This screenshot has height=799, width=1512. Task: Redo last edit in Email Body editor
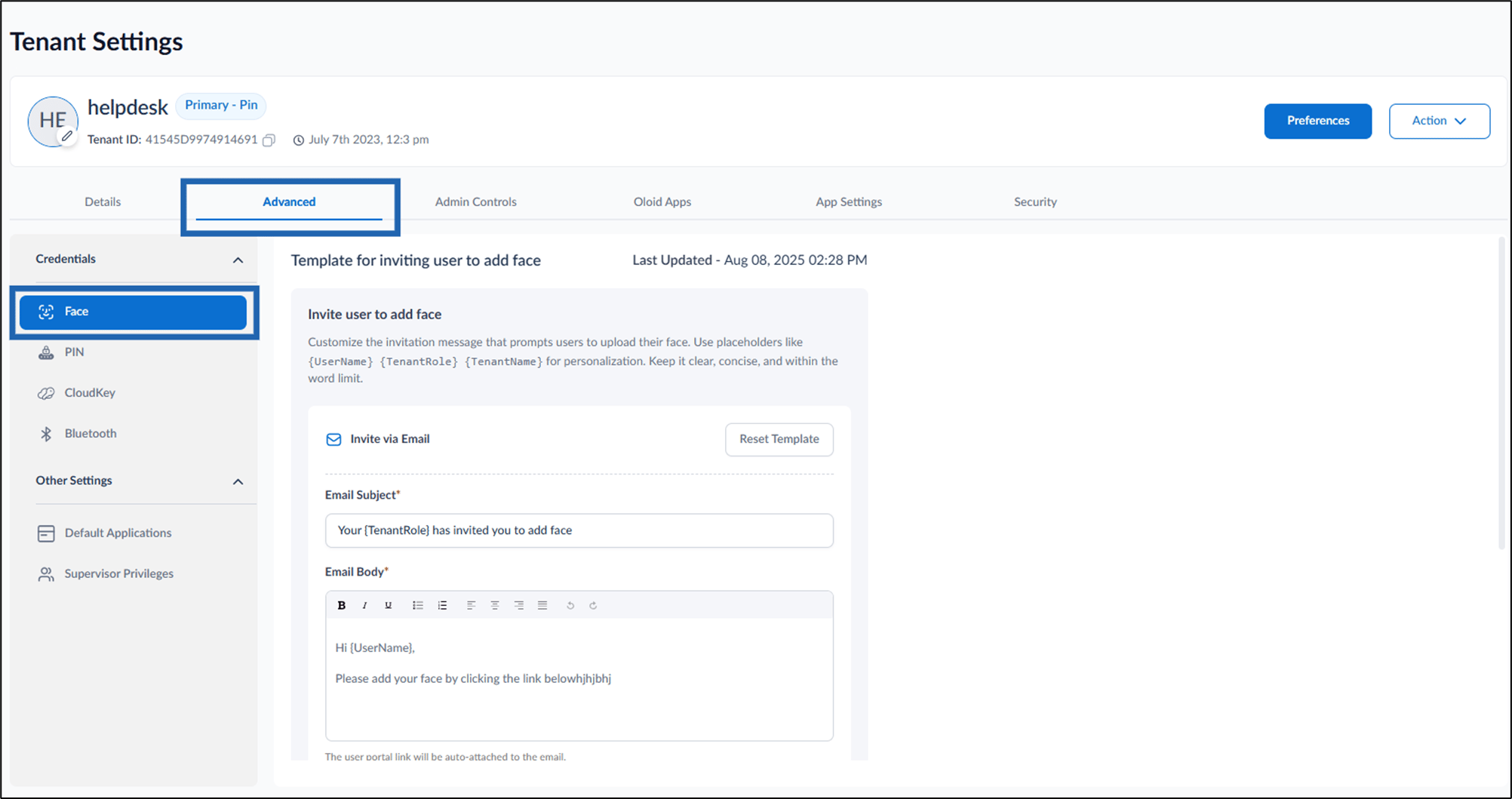(x=593, y=605)
